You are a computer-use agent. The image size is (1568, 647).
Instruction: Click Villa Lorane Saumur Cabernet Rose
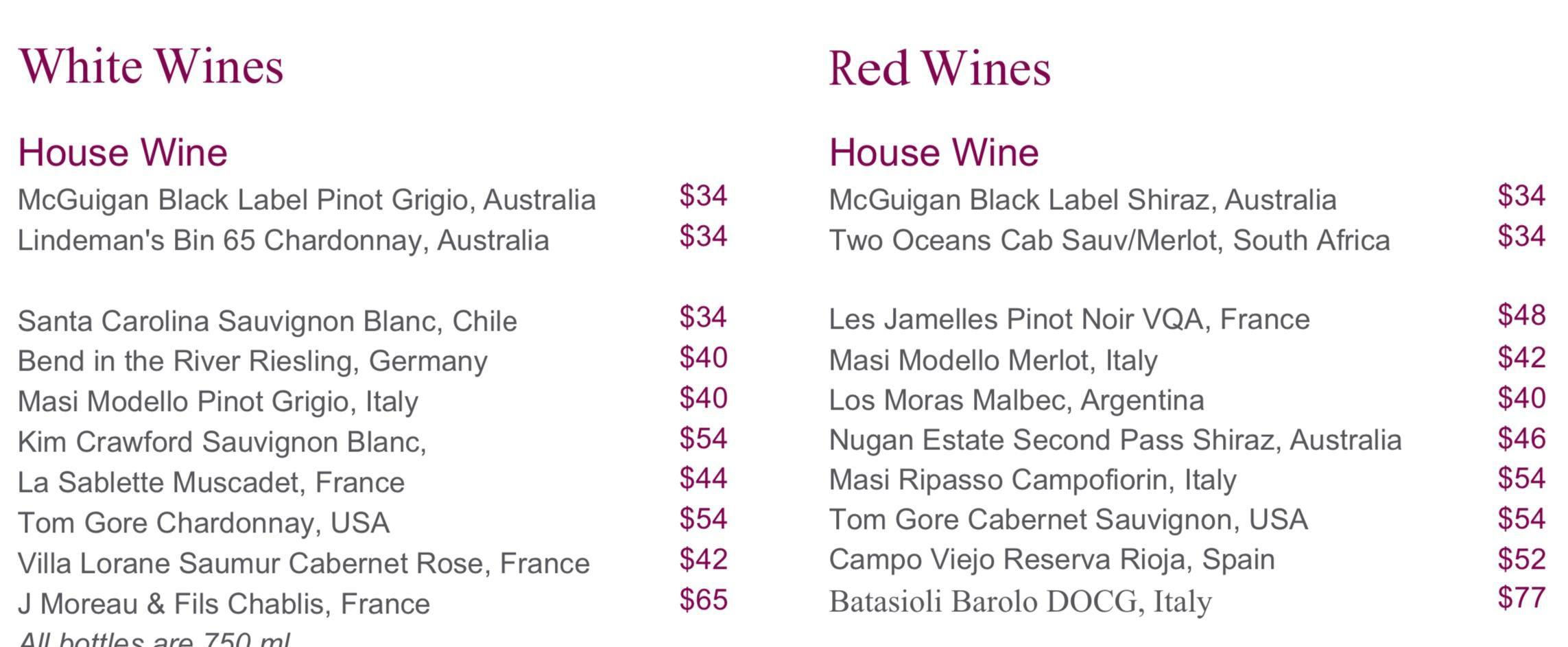pos(304,563)
